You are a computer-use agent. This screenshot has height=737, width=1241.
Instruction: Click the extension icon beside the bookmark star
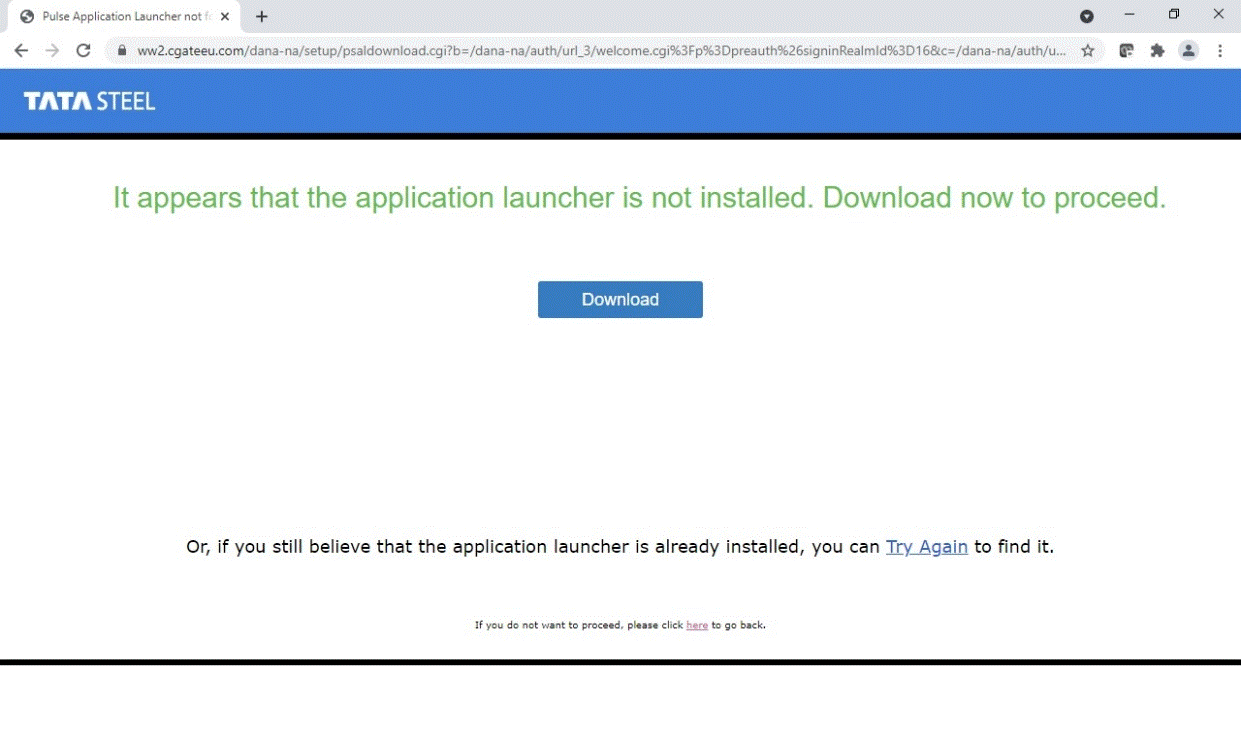(1126, 51)
